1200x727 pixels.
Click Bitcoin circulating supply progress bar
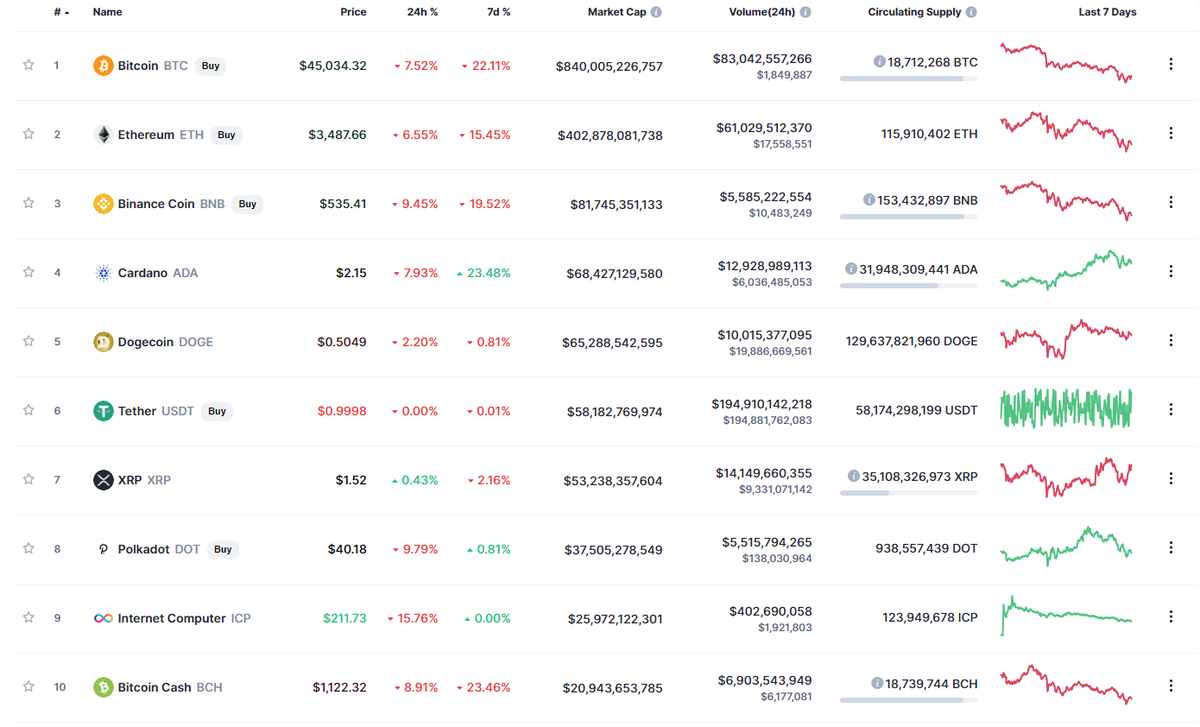[909, 78]
